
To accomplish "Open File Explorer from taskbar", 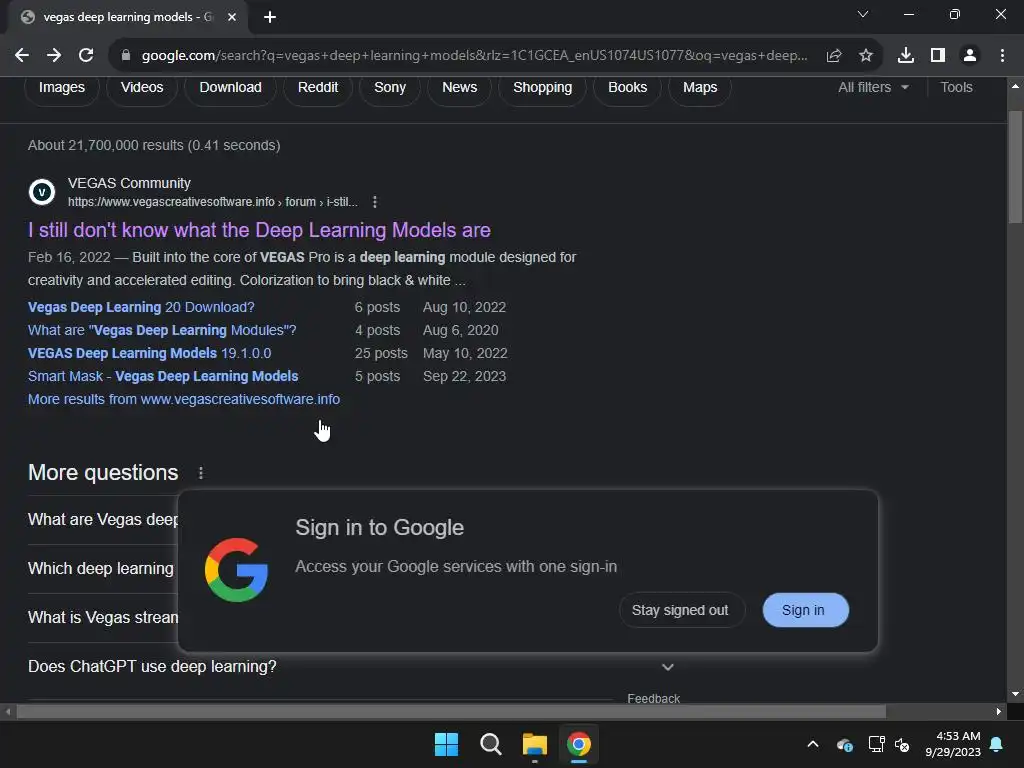I will 535,744.
